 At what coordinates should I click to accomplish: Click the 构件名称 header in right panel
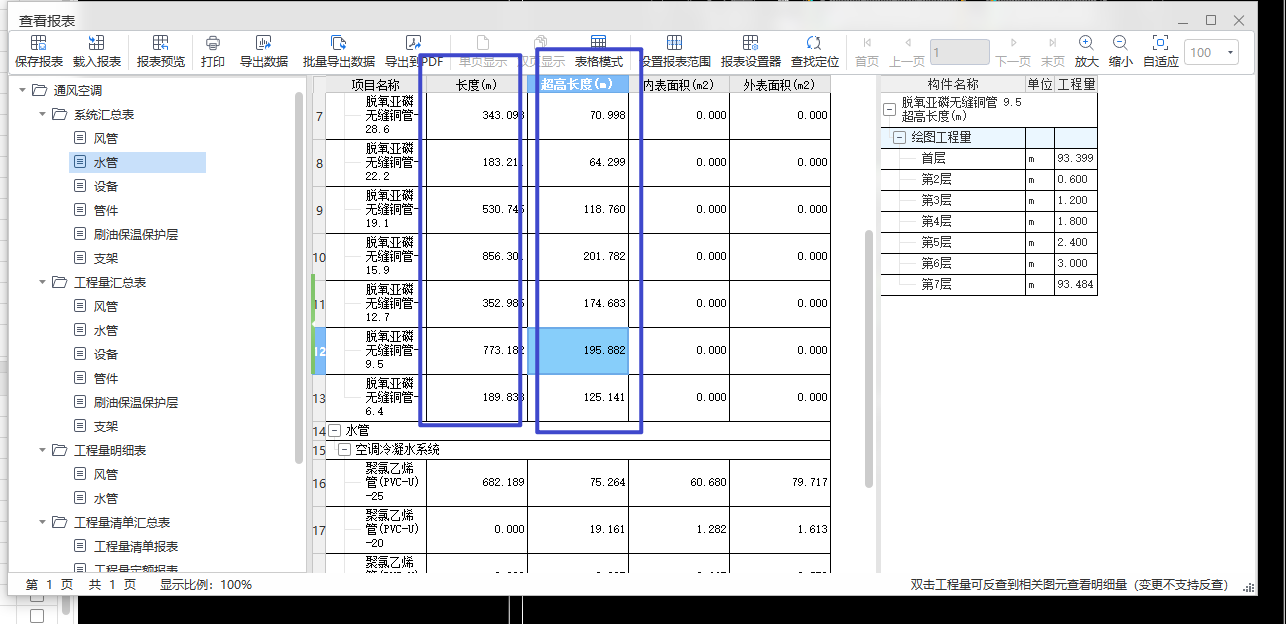click(953, 85)
